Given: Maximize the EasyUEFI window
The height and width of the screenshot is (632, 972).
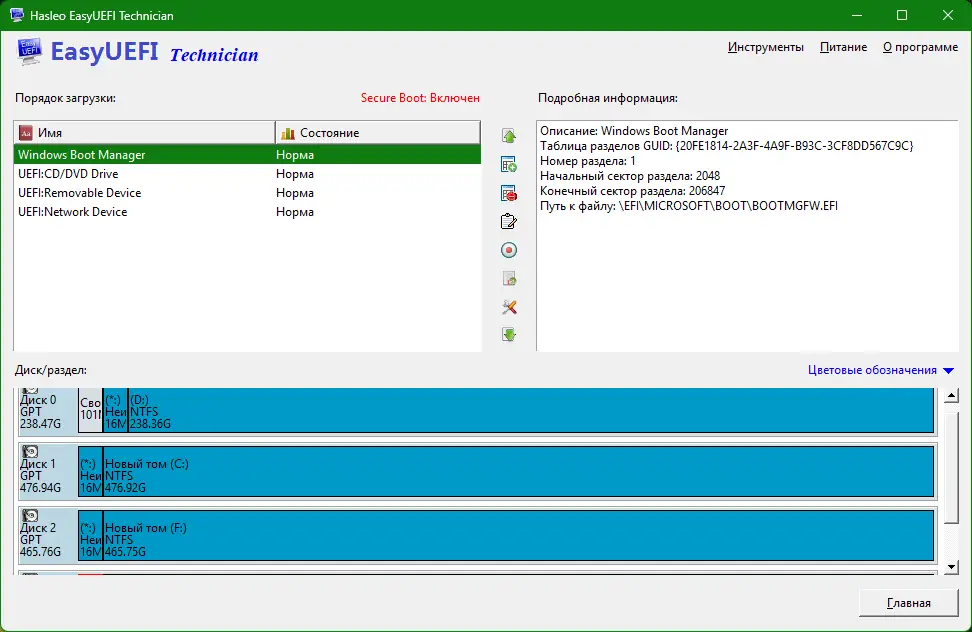Looking at the screenshot, I should pos(902,15).
